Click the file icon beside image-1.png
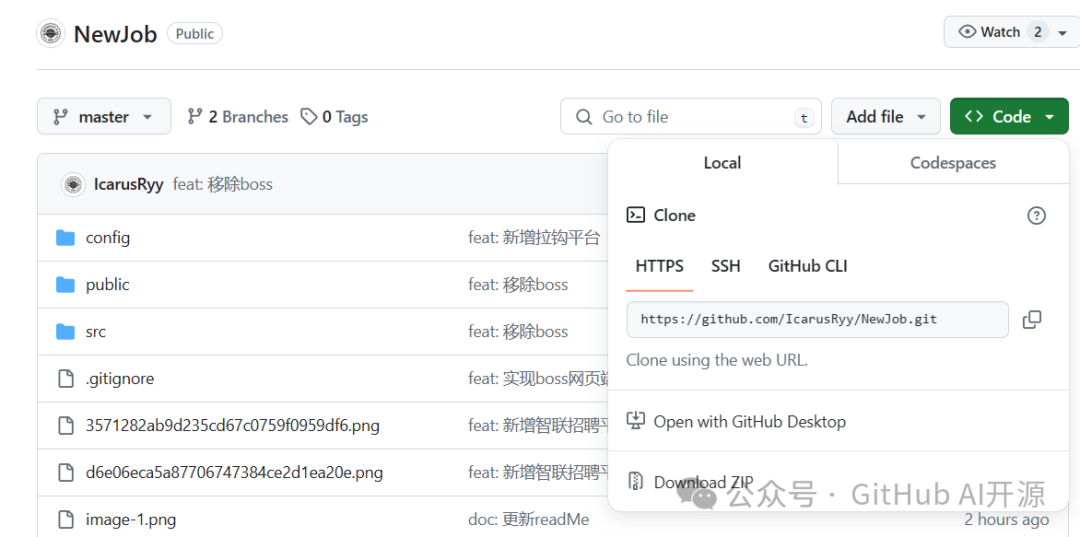 coord(65,519)
